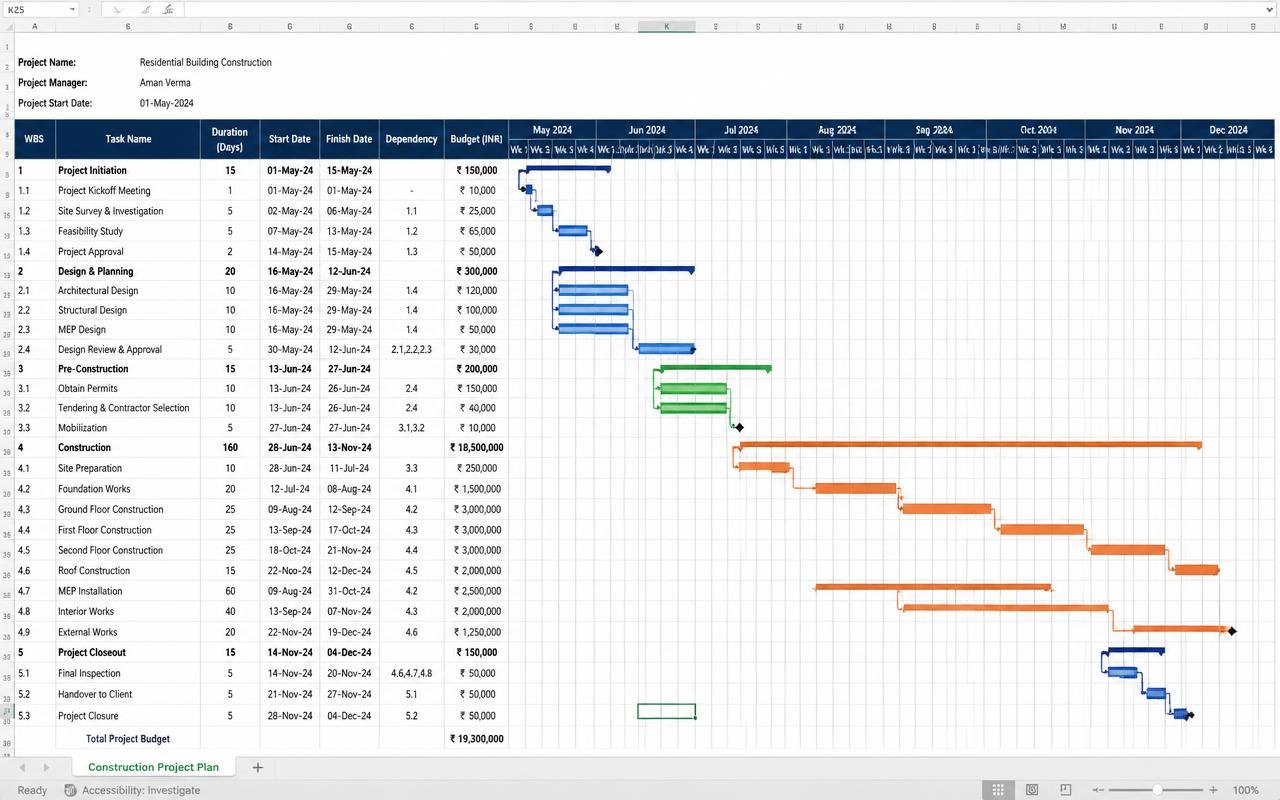Select the Obtain Permits green bar
The height and width of the screenshot is (800, 1280).
tap(693, 389)
